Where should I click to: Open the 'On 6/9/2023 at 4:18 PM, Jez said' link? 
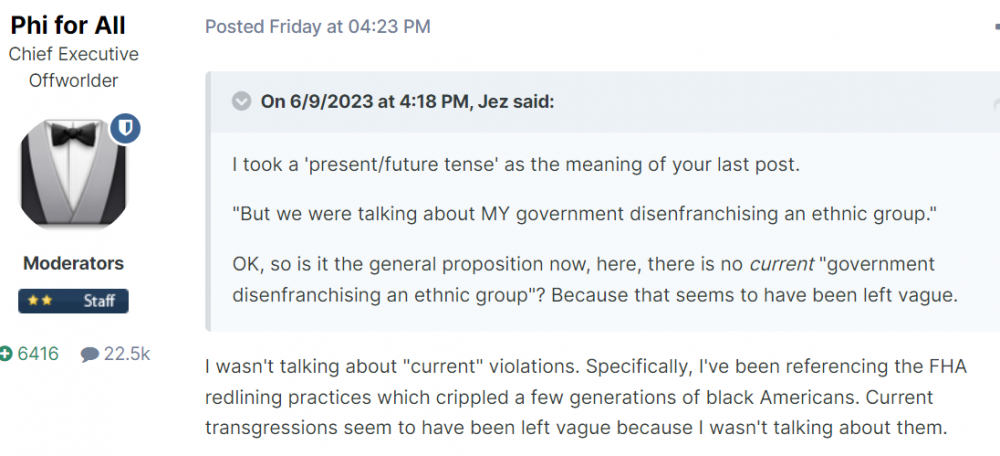click(x=407, y=101)
